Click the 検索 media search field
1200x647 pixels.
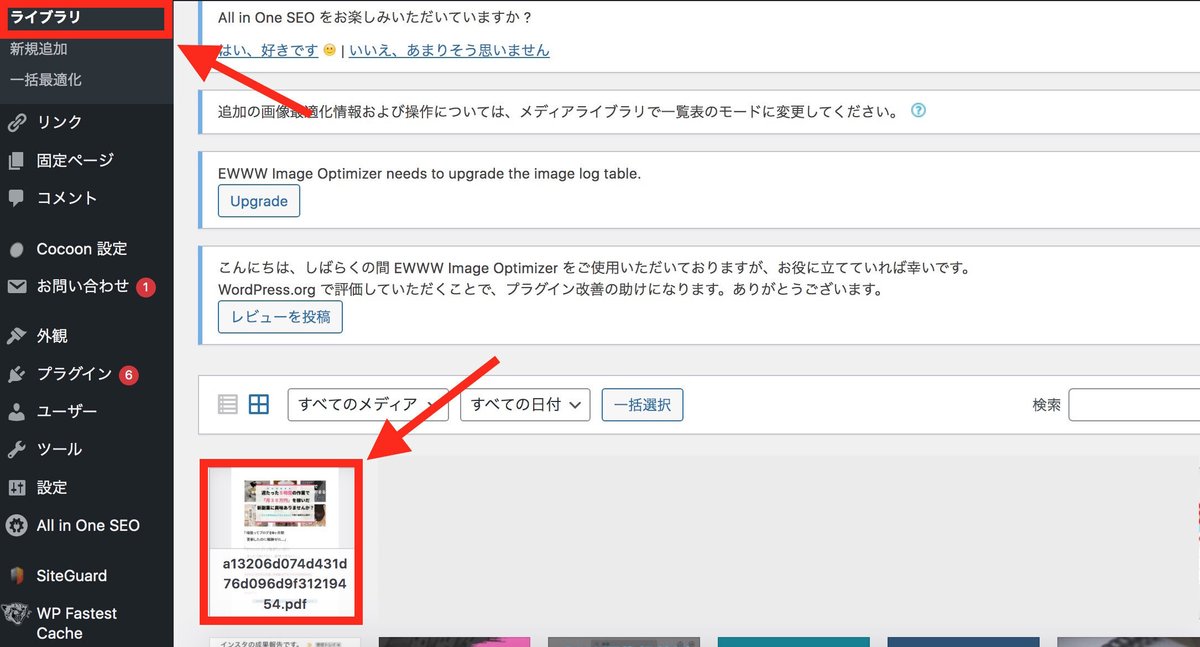(1134, 405)
